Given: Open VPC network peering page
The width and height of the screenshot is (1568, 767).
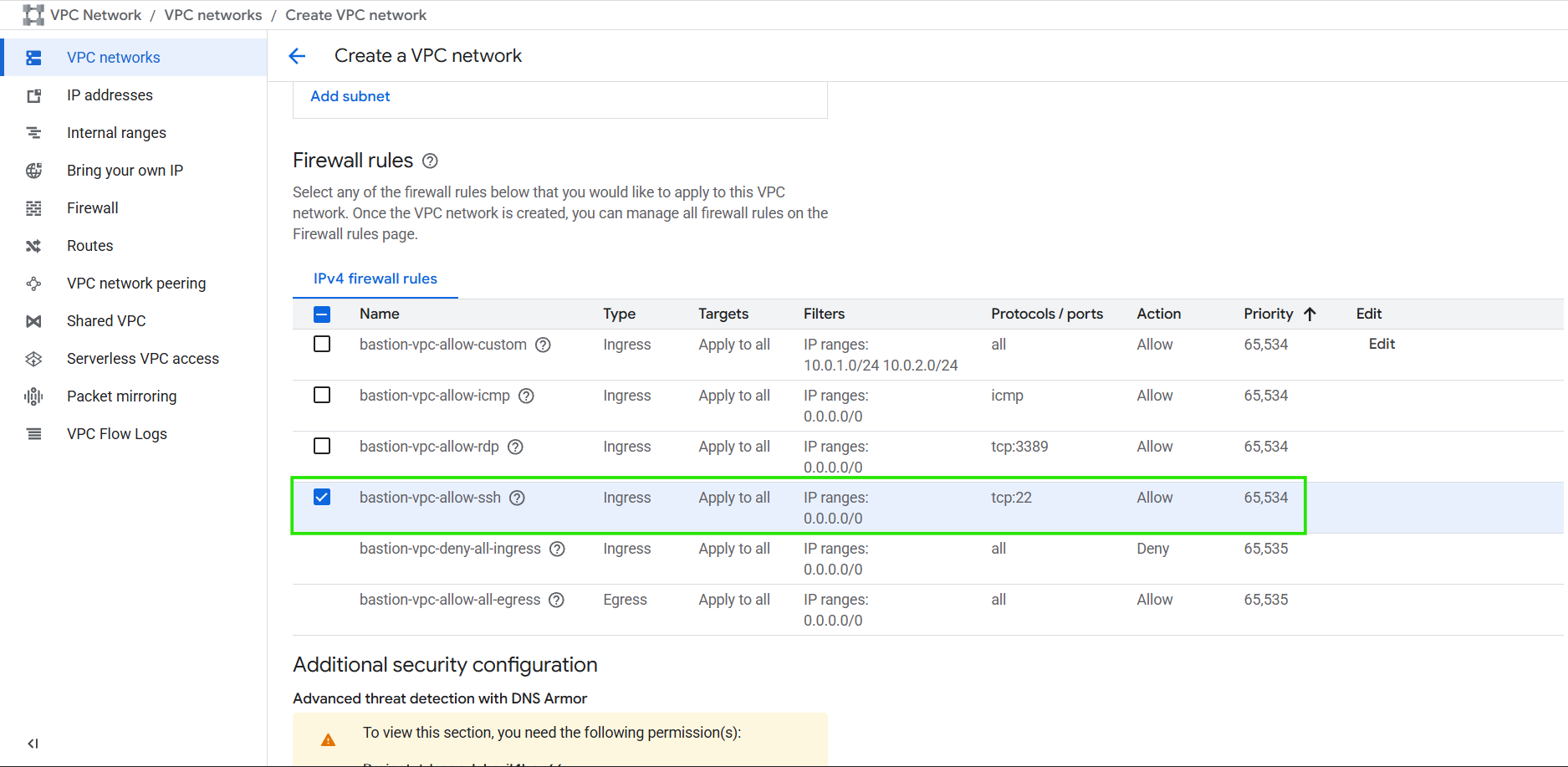Looking at the screenshot, I should coord(135,284).
